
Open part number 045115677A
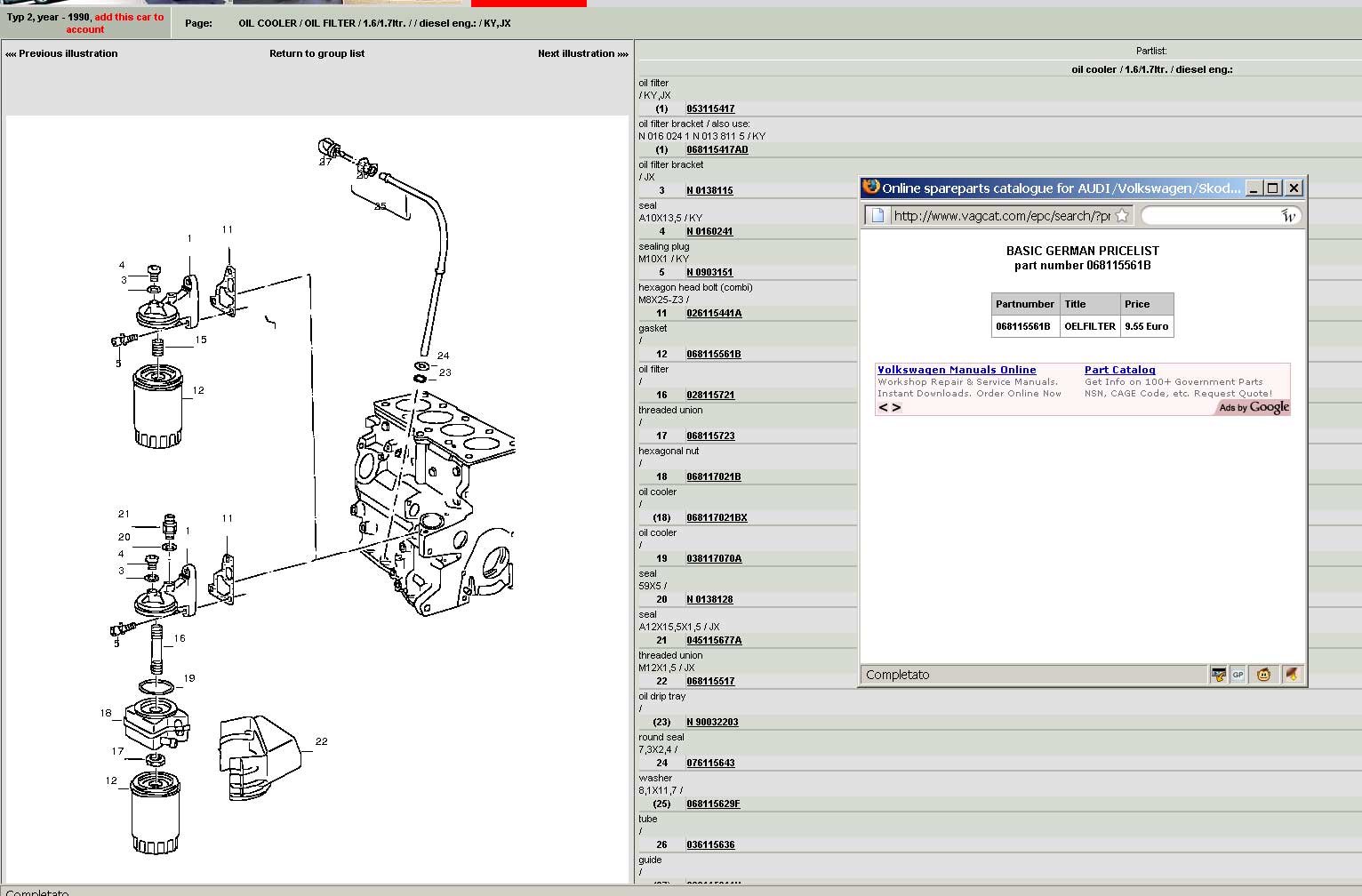[x=714, y=640]
